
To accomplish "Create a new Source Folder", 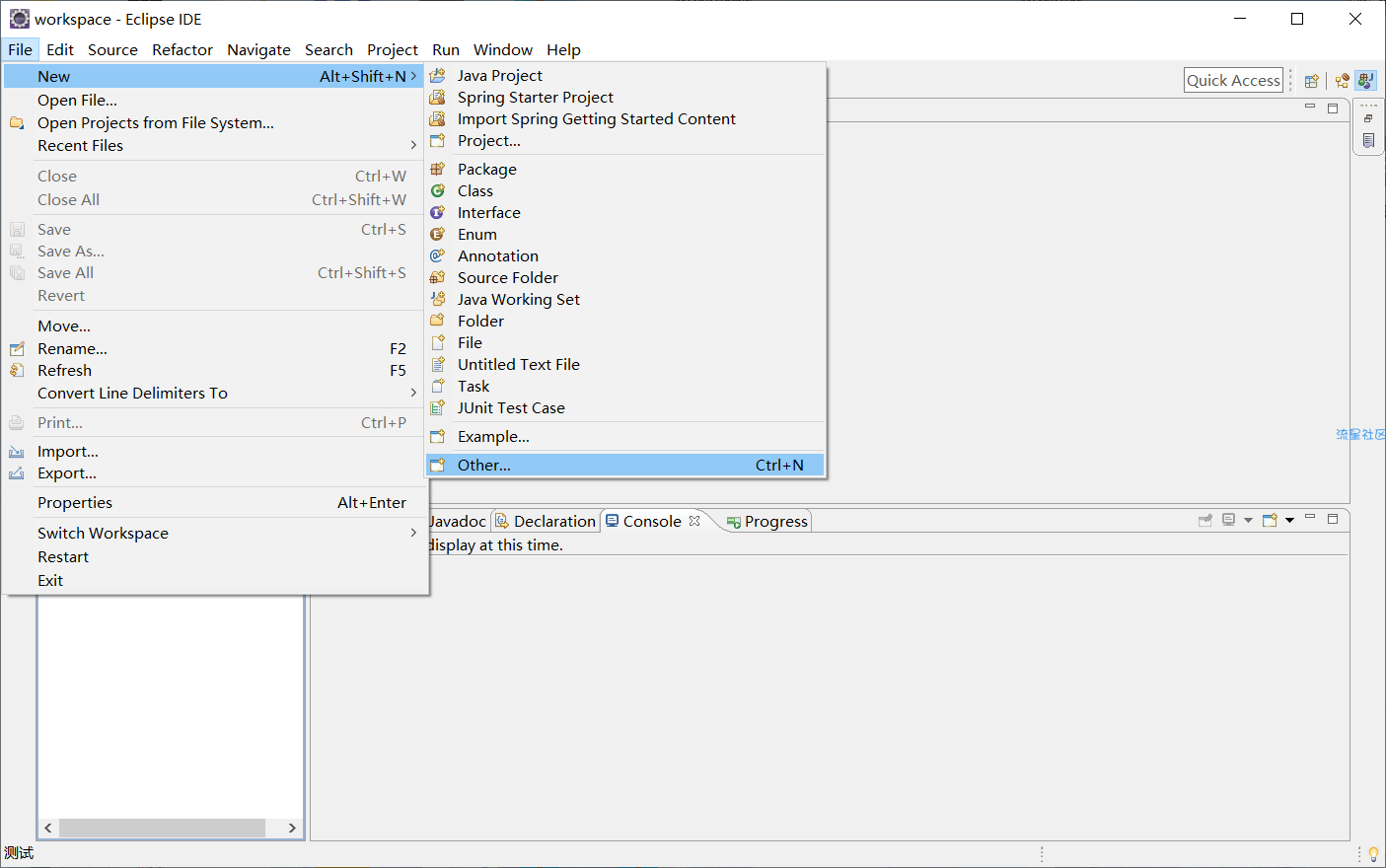I will tap(625, 277).
